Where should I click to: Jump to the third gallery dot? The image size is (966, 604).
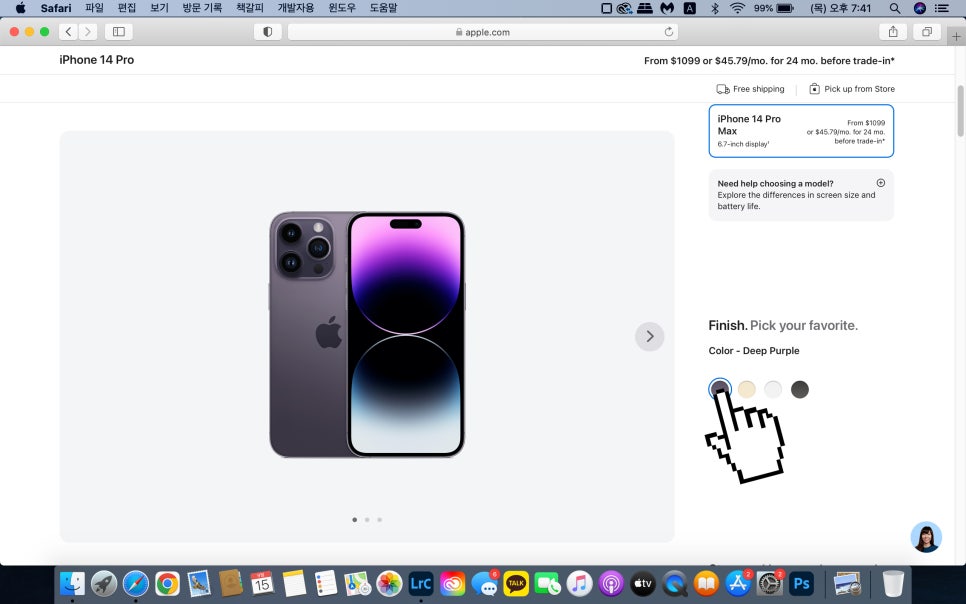(x=380, y=520)
